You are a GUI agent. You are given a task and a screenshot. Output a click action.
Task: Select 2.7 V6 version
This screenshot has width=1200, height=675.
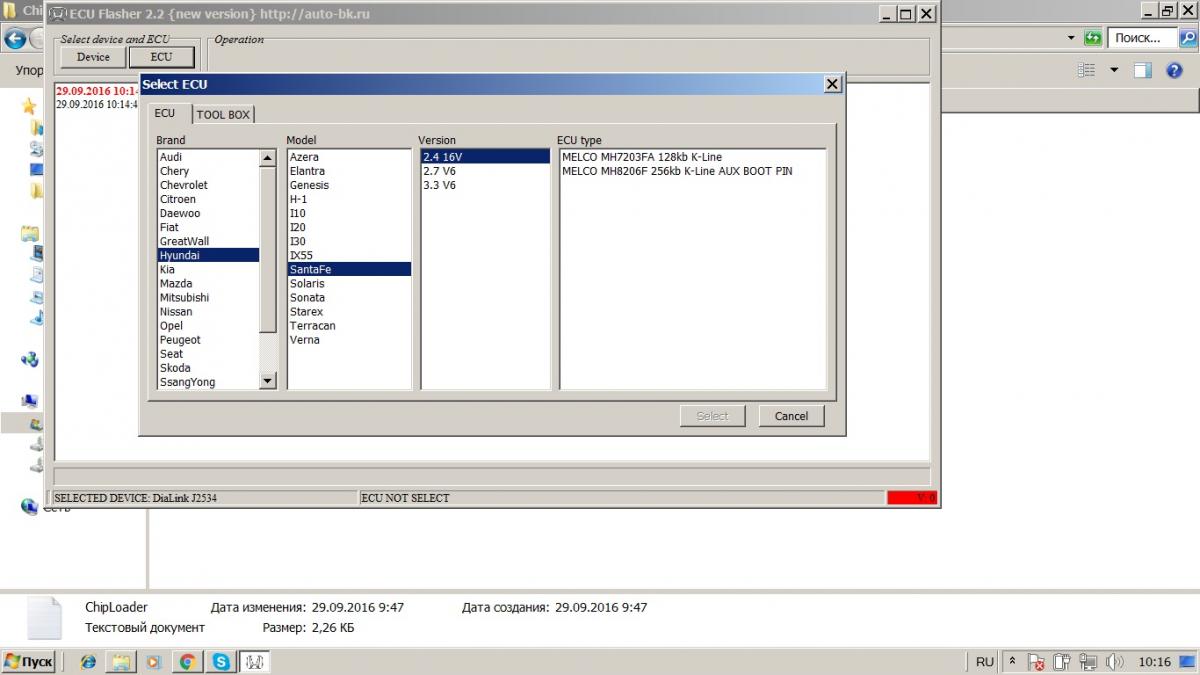point(485,171)
